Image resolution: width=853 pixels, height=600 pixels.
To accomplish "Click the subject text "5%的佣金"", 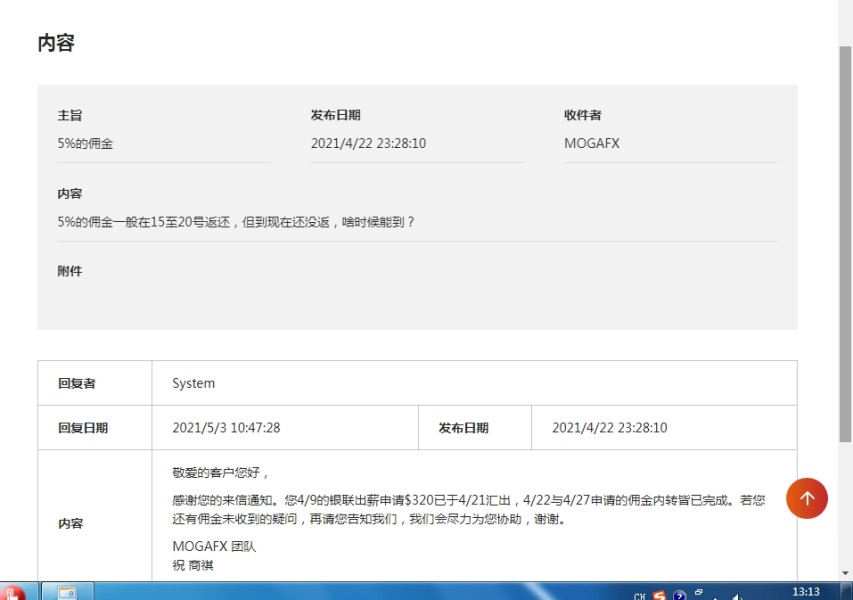I will click(85, 144).
